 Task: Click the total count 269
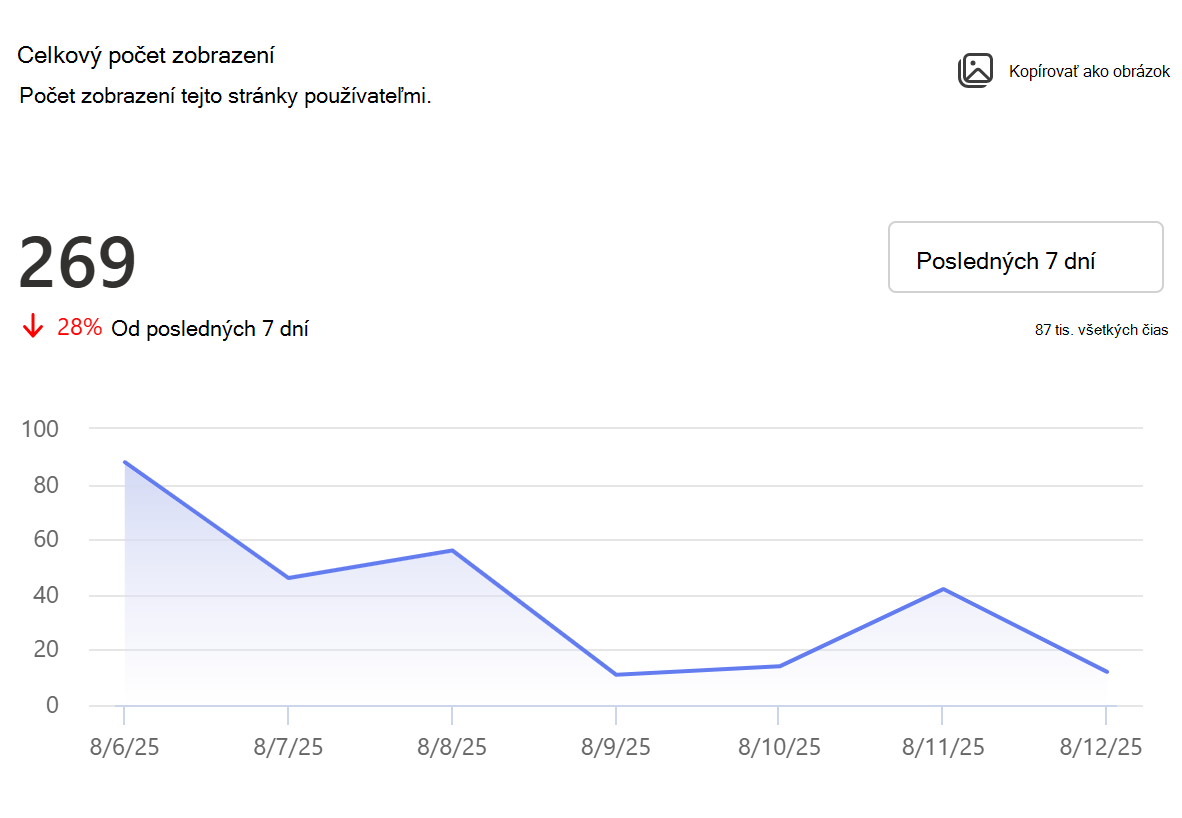[76, 262]
